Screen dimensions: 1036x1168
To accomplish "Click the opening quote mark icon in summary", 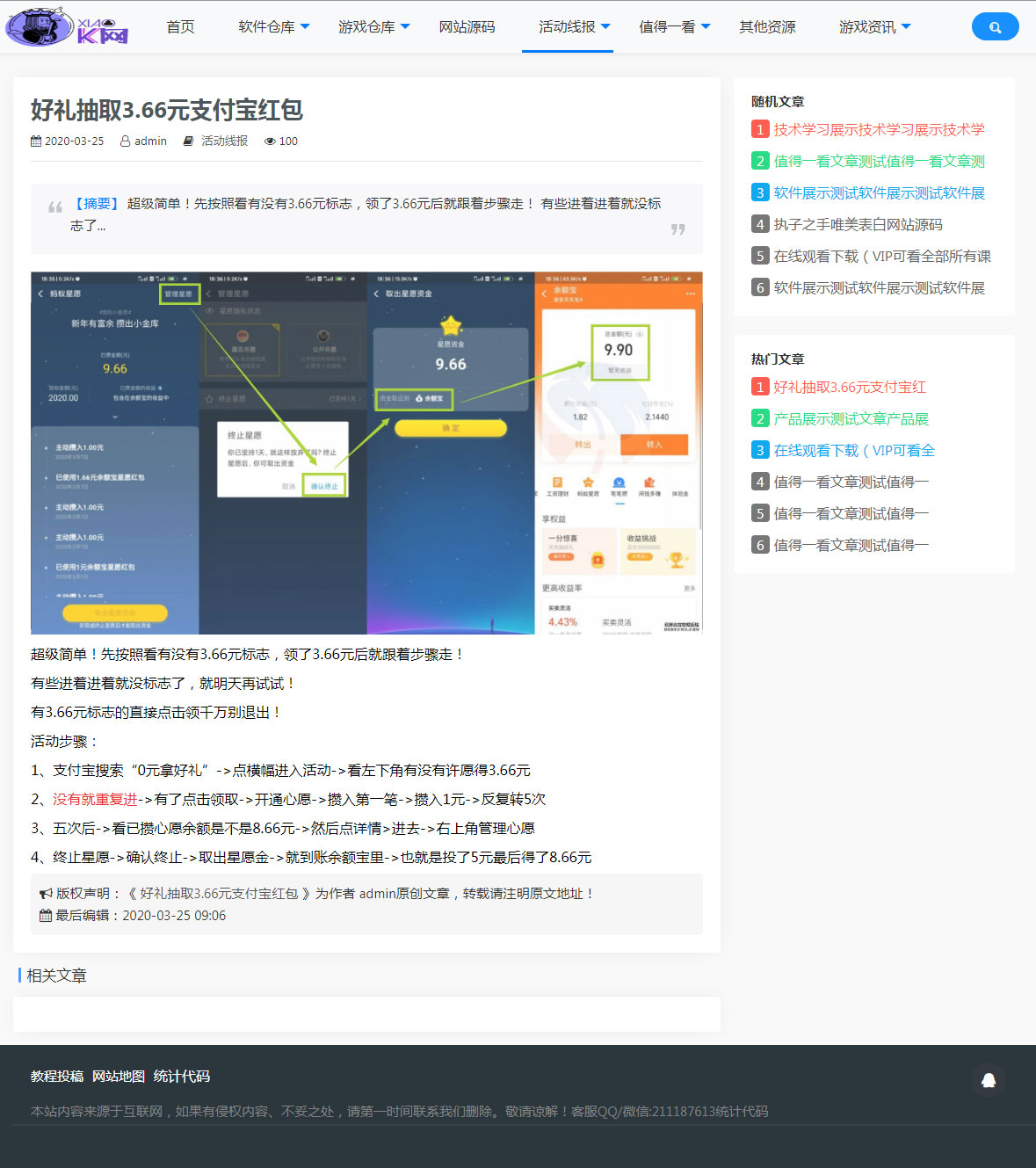I will pyautogui.click(x=55, y=207).
